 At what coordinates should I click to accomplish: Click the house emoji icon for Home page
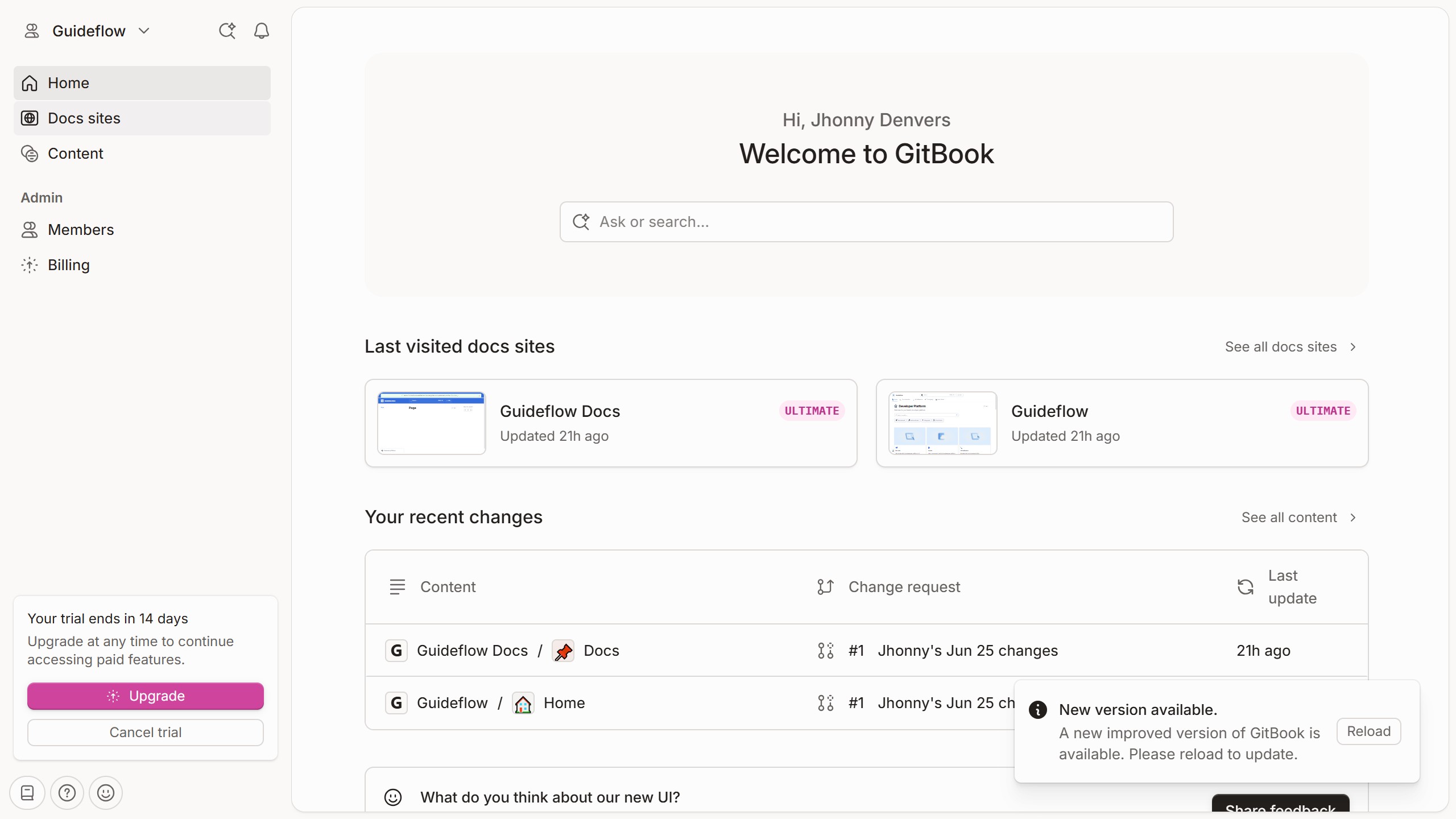click(523, 703)
